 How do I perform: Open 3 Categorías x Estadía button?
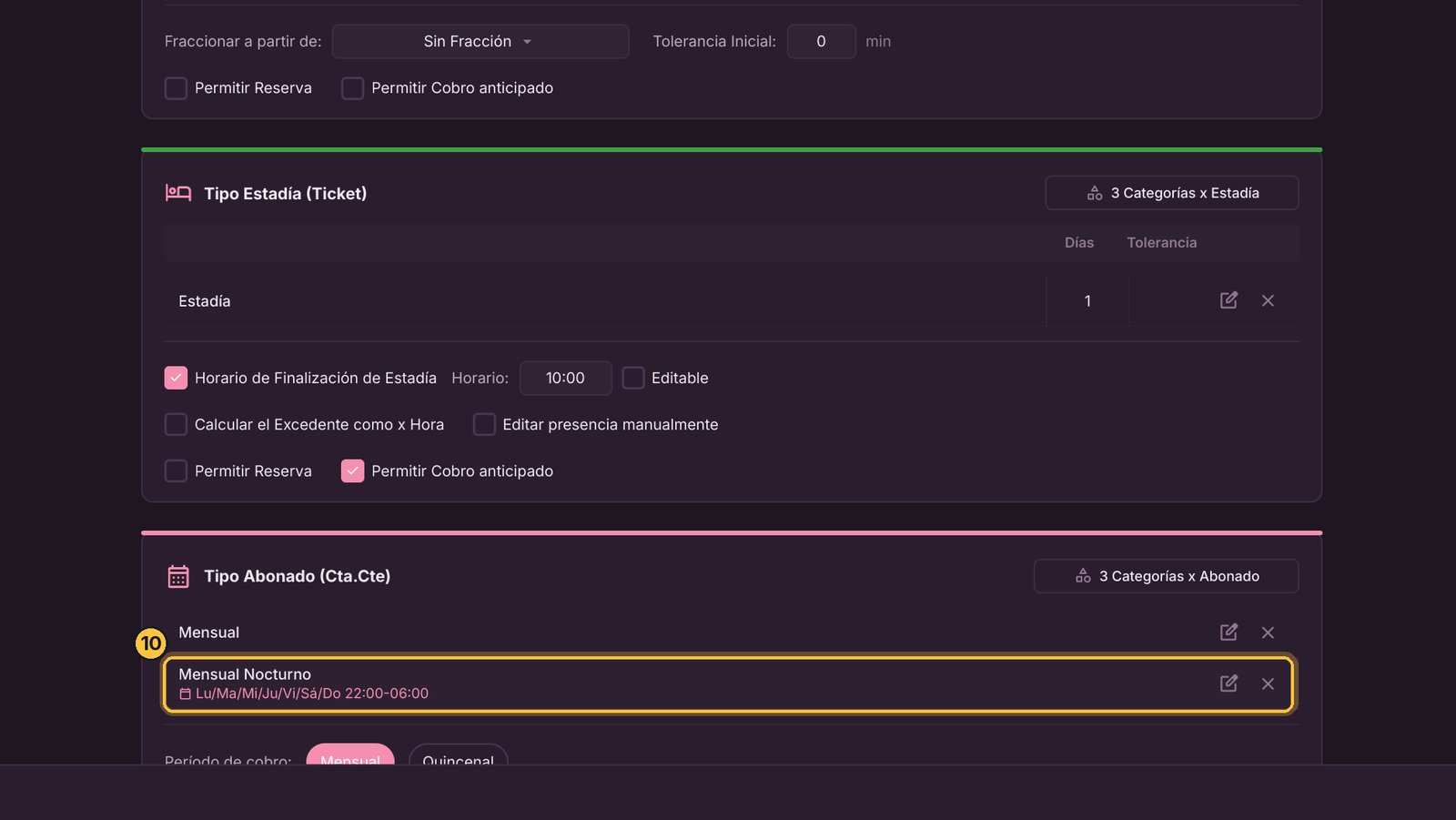coord(1172,193)
